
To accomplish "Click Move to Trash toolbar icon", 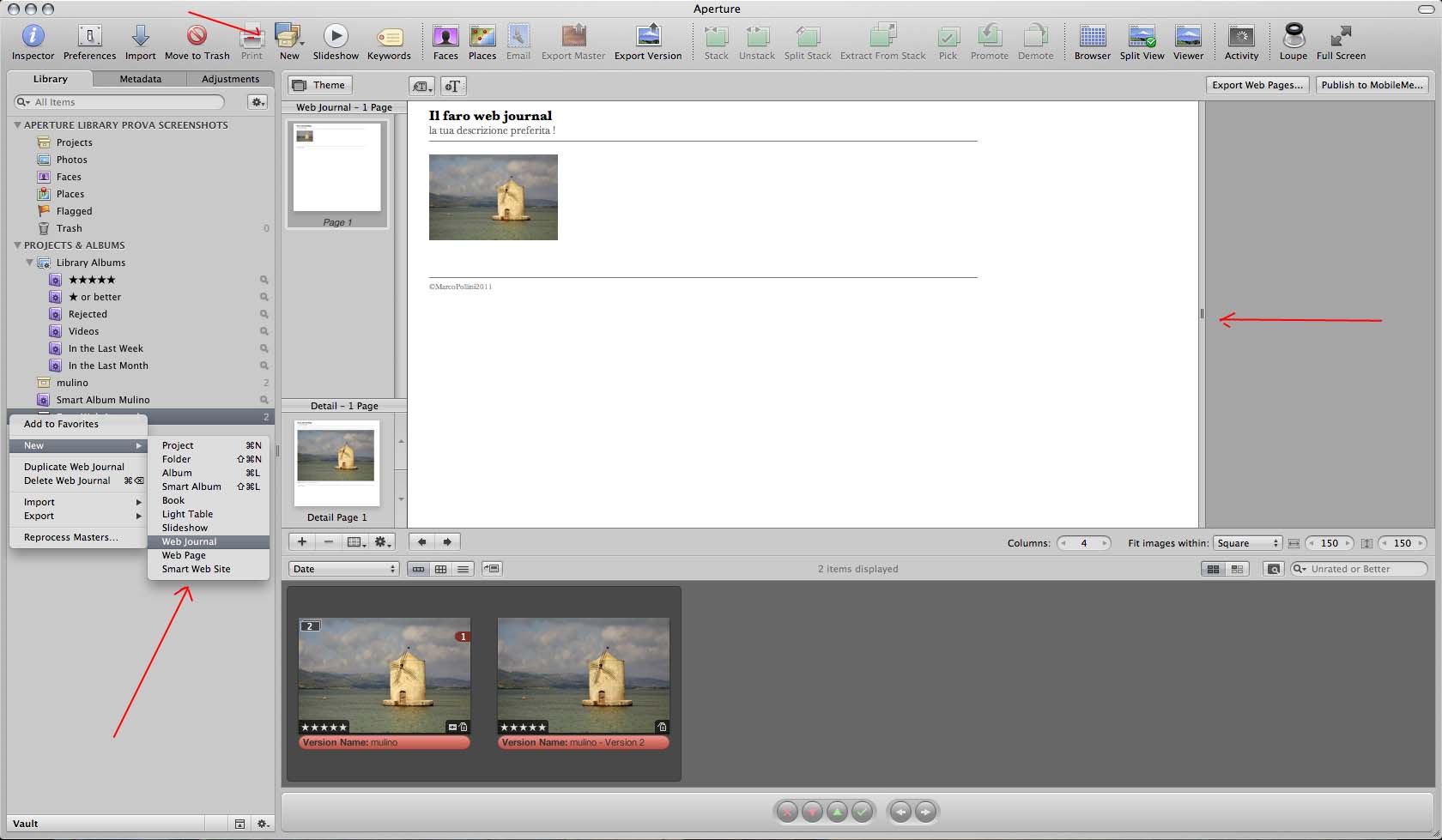I will pyautogui.click(x=197, y=42).
